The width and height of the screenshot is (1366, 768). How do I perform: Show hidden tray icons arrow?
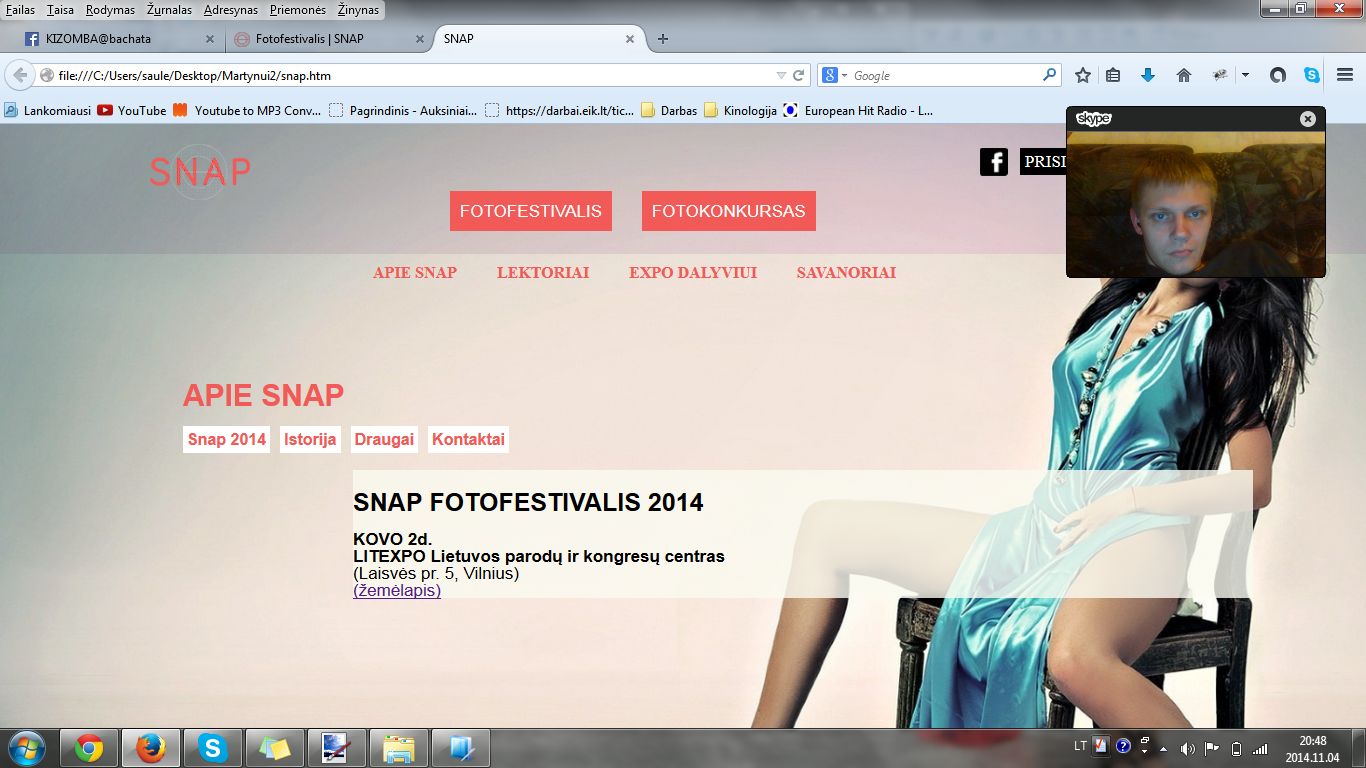[1163, 749]
